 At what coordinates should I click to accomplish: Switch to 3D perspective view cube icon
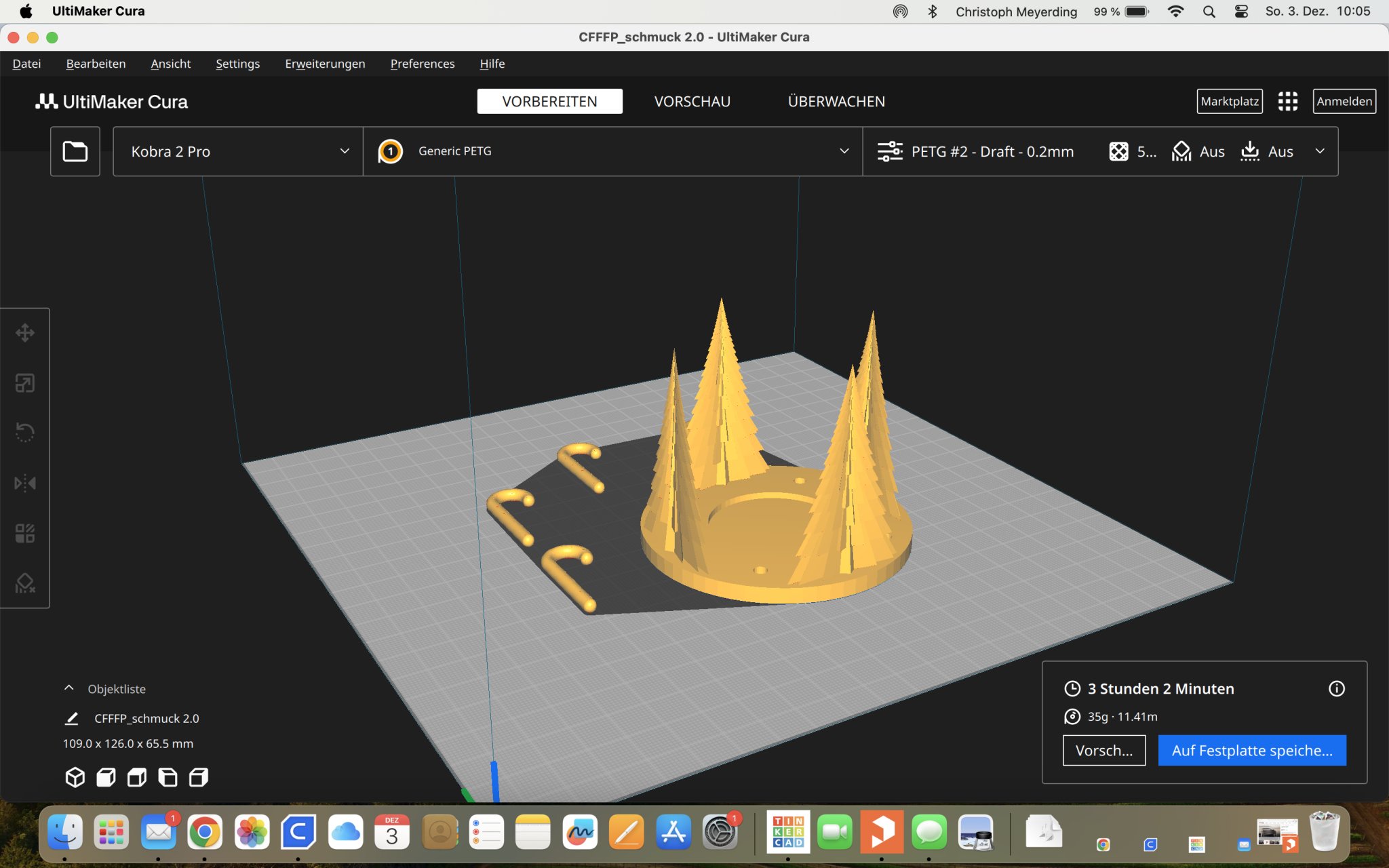coord(75,777)
